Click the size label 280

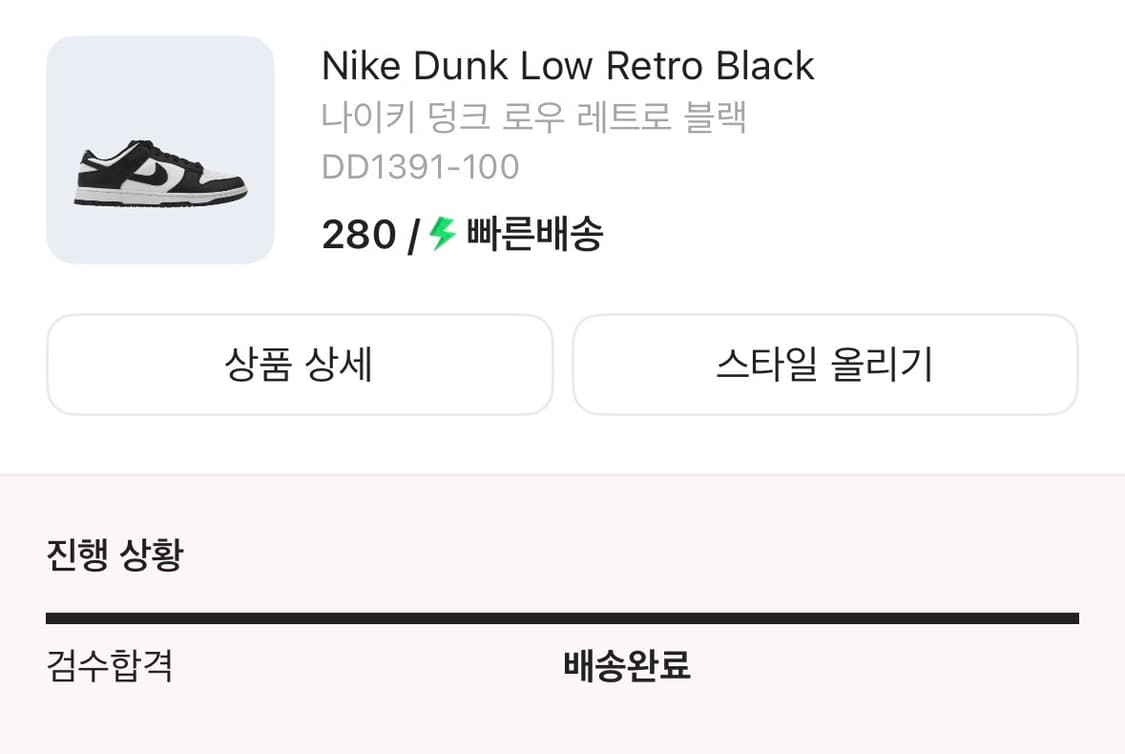(x=356, y=234)
